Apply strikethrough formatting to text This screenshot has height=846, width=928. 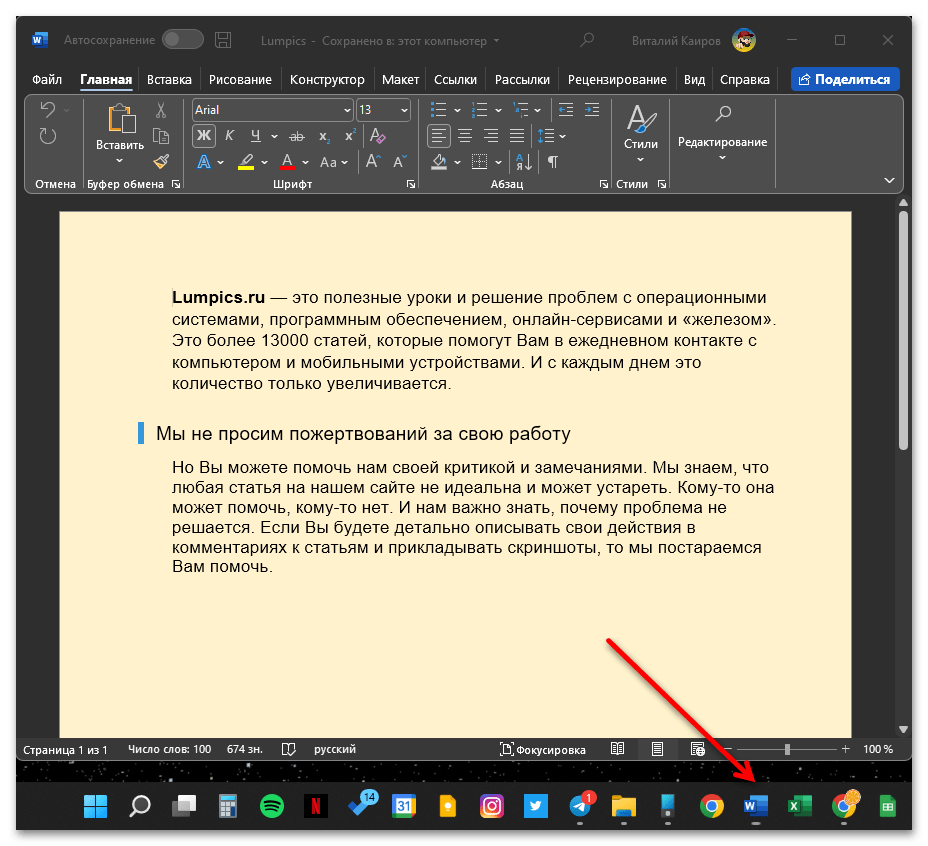296,136
